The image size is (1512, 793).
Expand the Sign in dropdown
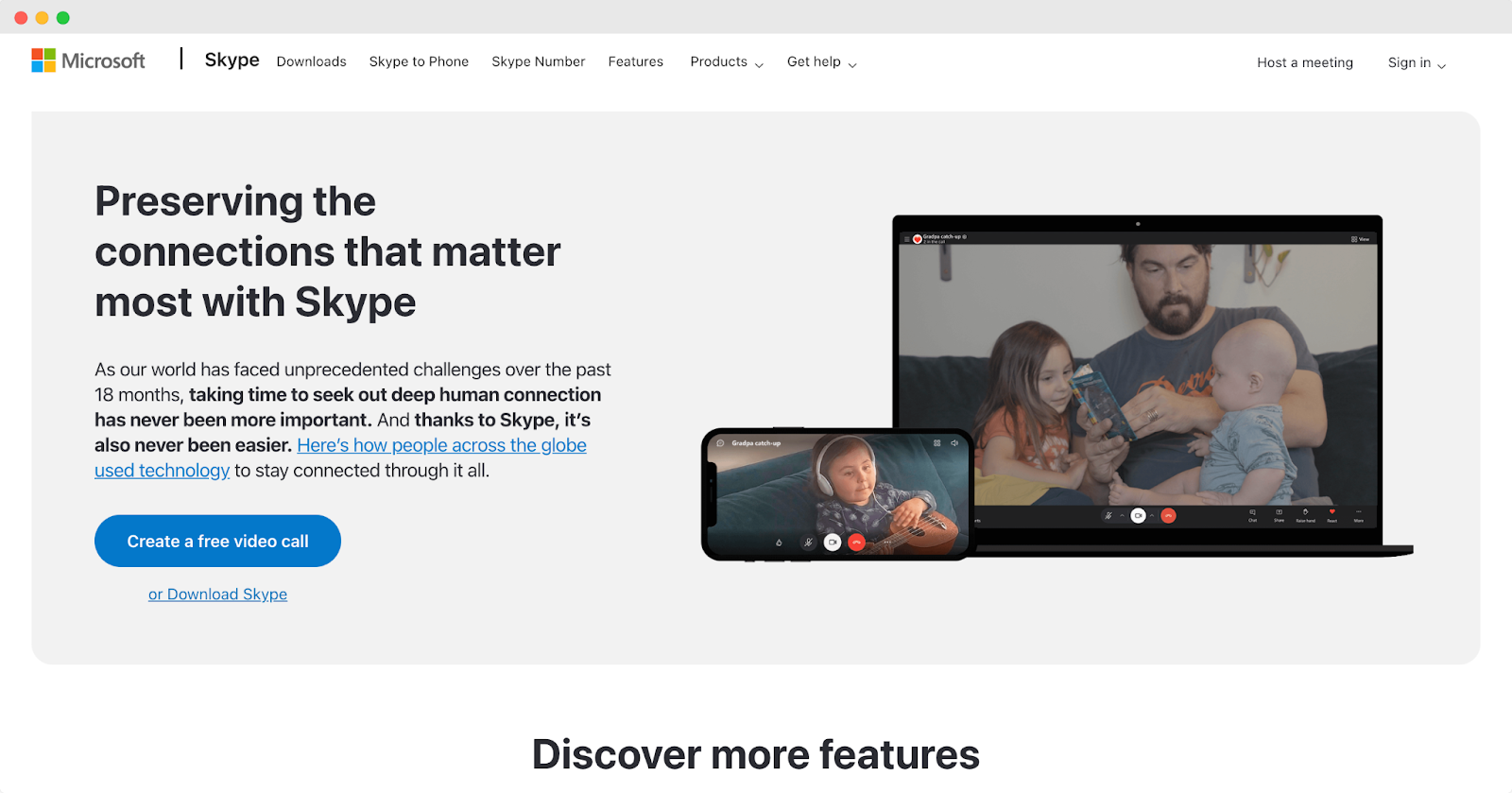[1417, 62]
